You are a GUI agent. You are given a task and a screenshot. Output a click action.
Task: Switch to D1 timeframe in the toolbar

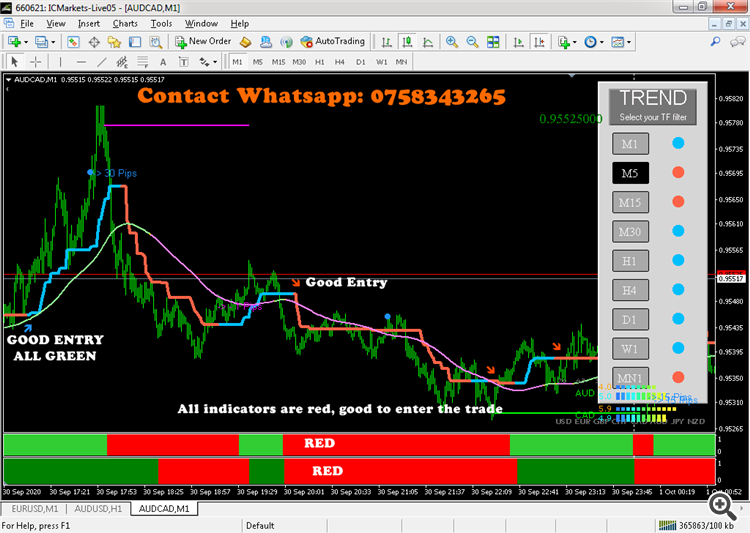click(361, 62)
